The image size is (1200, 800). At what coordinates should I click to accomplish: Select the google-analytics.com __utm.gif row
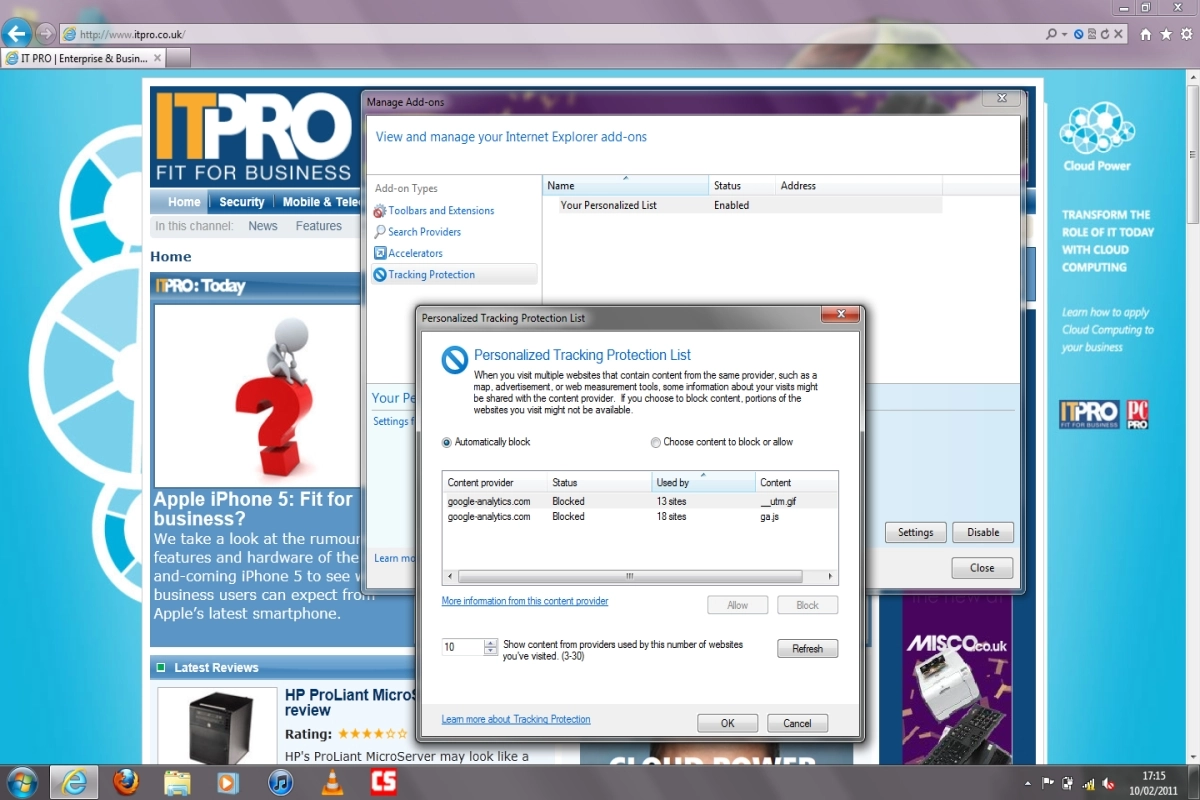point(640,501)
